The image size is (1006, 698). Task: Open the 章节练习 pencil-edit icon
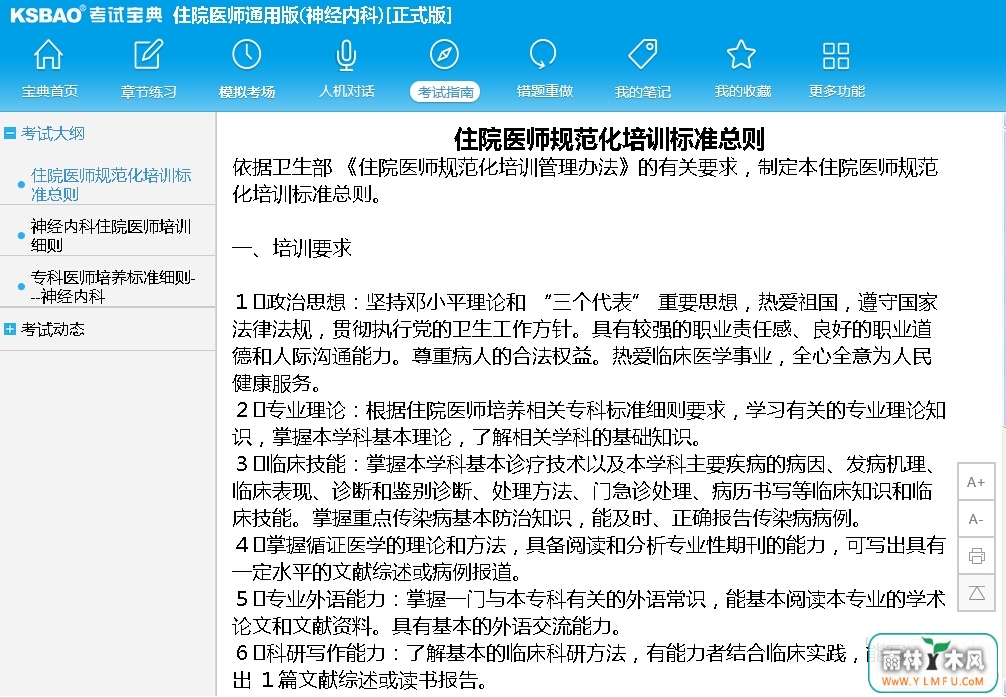148,55
